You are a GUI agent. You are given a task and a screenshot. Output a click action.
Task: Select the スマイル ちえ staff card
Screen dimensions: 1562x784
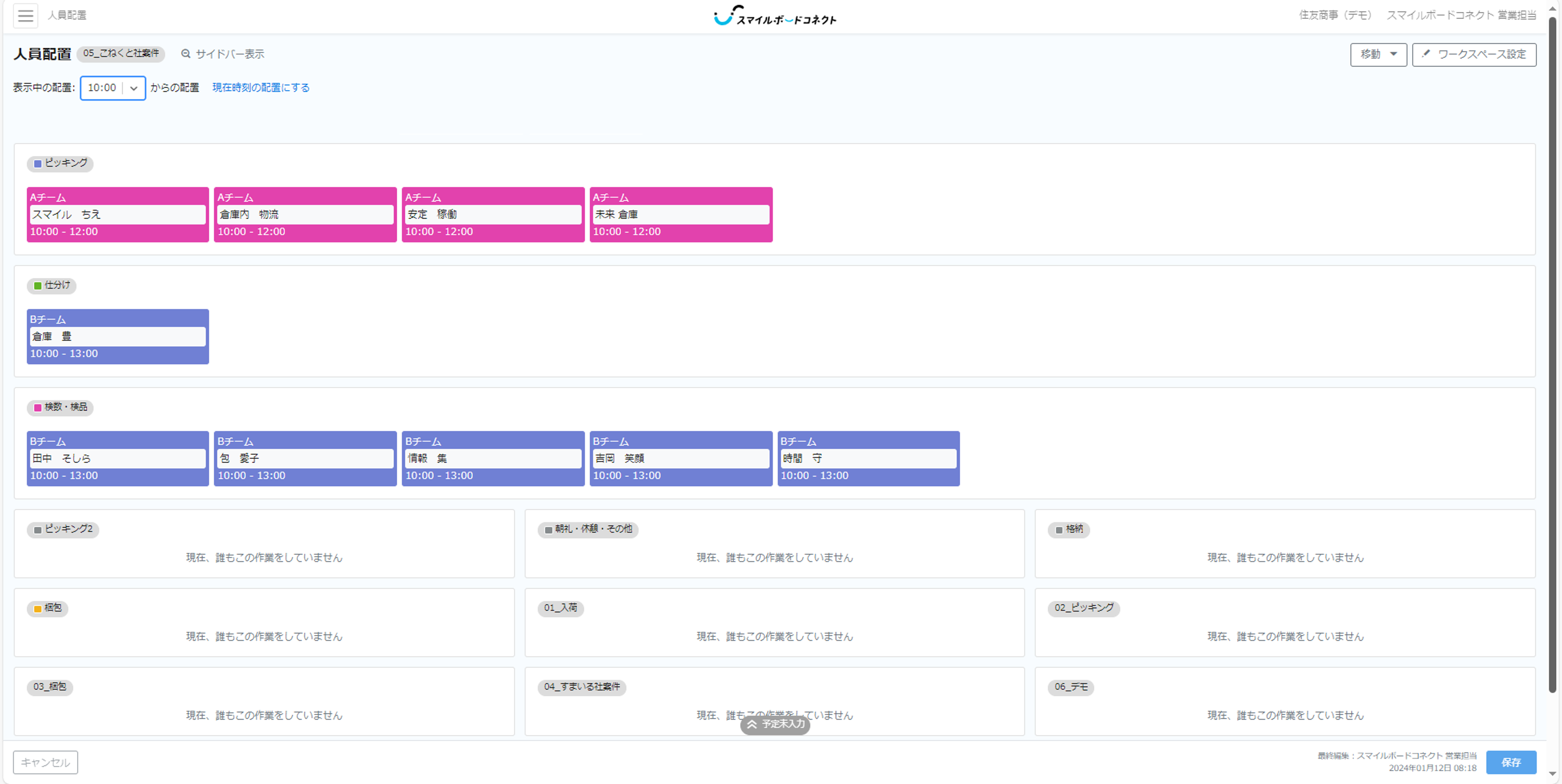point(118,215)
